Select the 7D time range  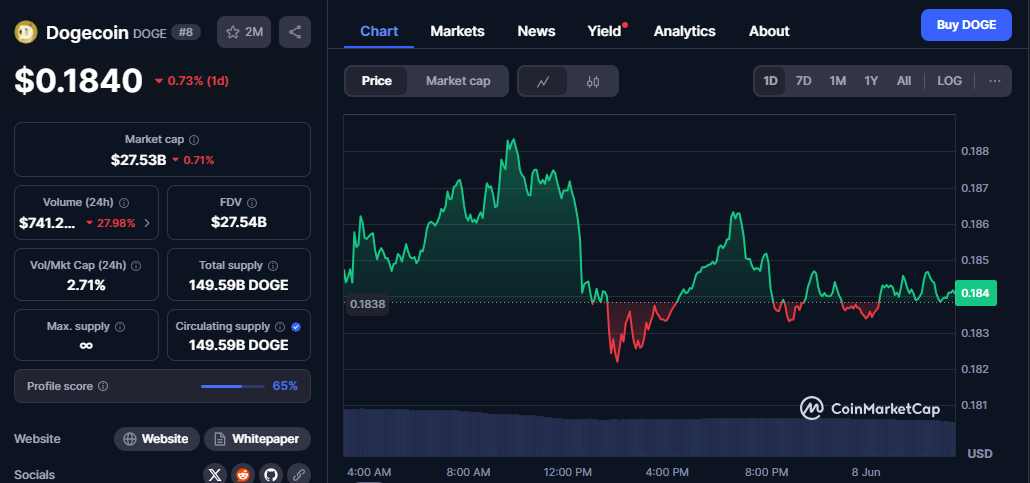pyautogui.click(x=803, y=81)
